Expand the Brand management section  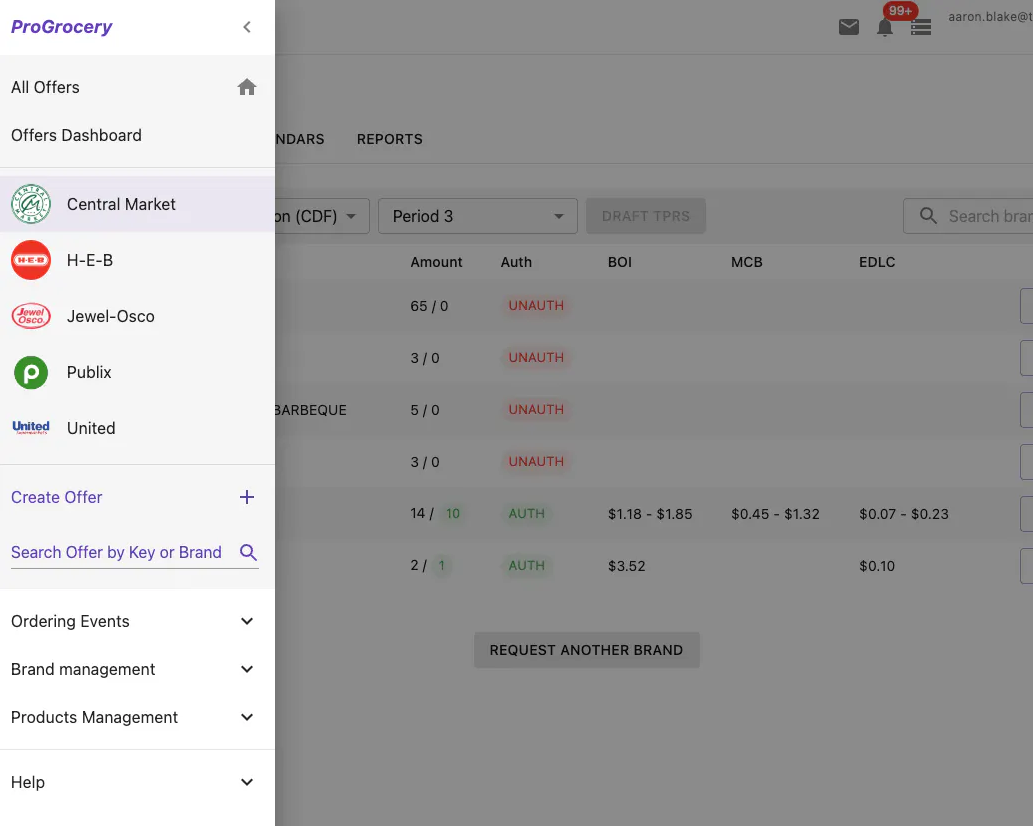137,669
